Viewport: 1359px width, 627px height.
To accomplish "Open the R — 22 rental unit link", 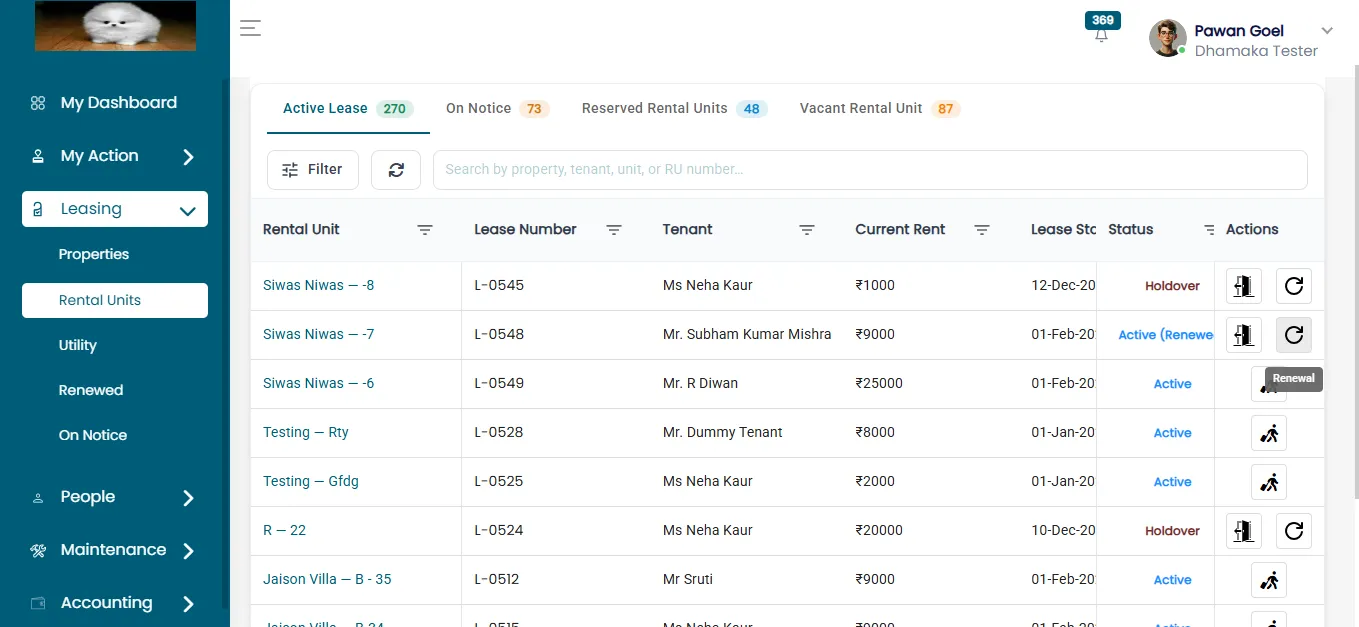I will (285, 531).
